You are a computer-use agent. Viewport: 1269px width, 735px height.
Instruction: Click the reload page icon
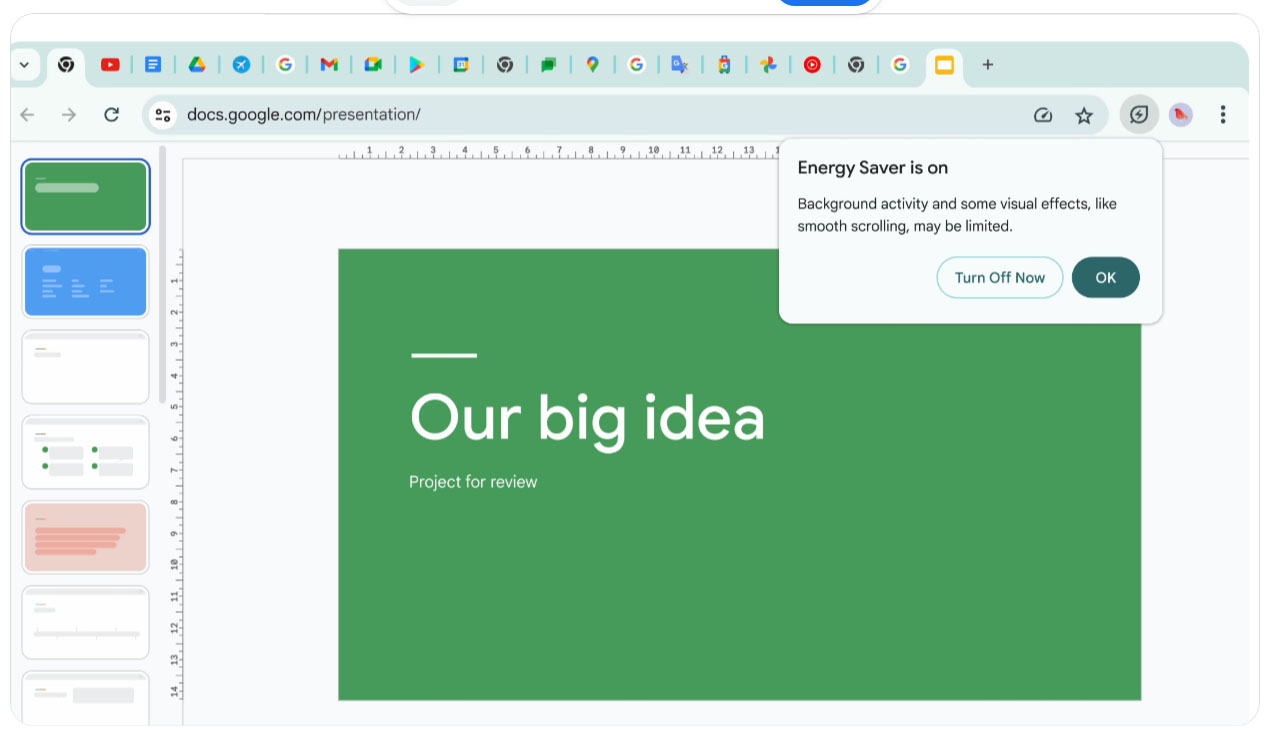[112, 115]
